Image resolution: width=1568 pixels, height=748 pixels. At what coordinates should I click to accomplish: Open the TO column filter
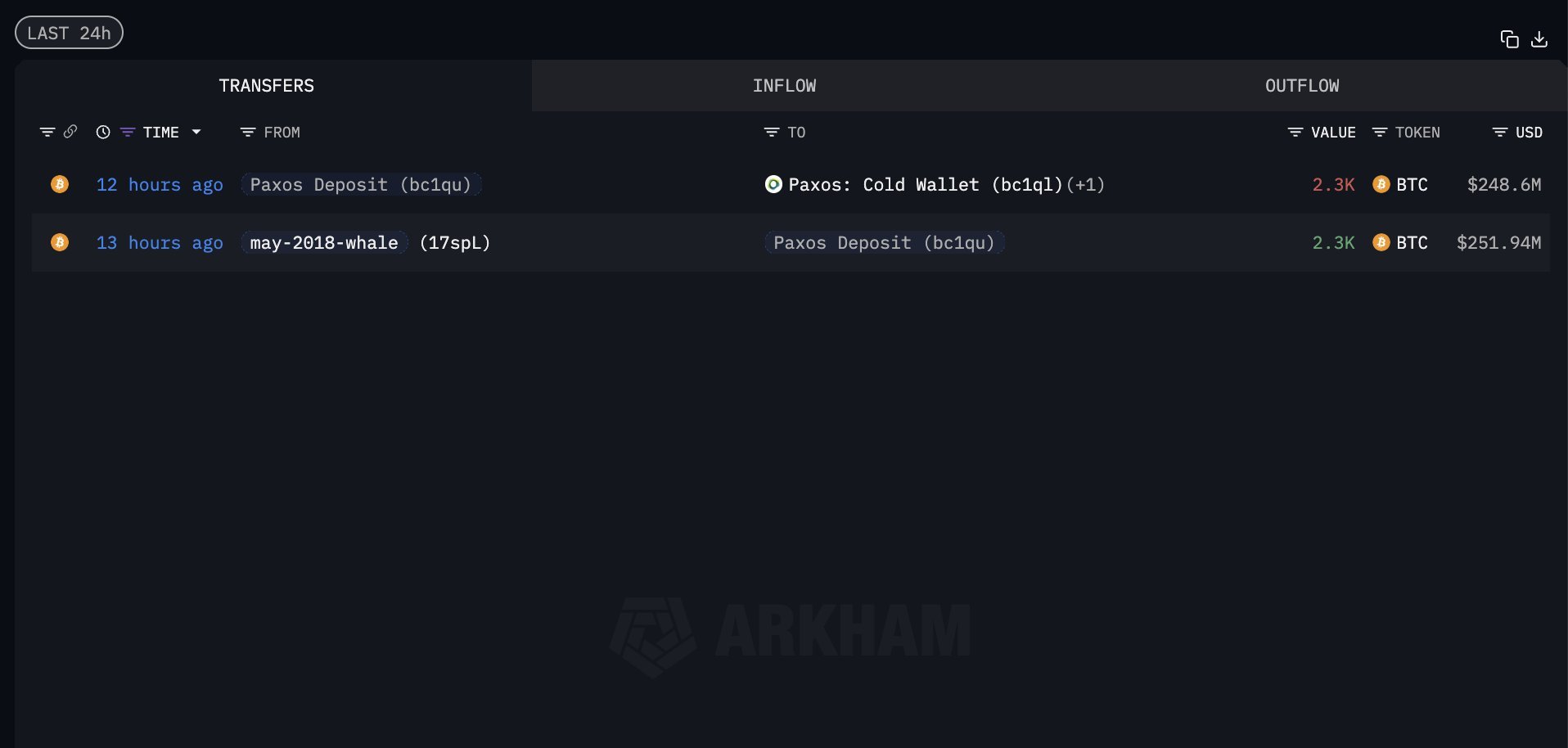click(x=771, y=133)
